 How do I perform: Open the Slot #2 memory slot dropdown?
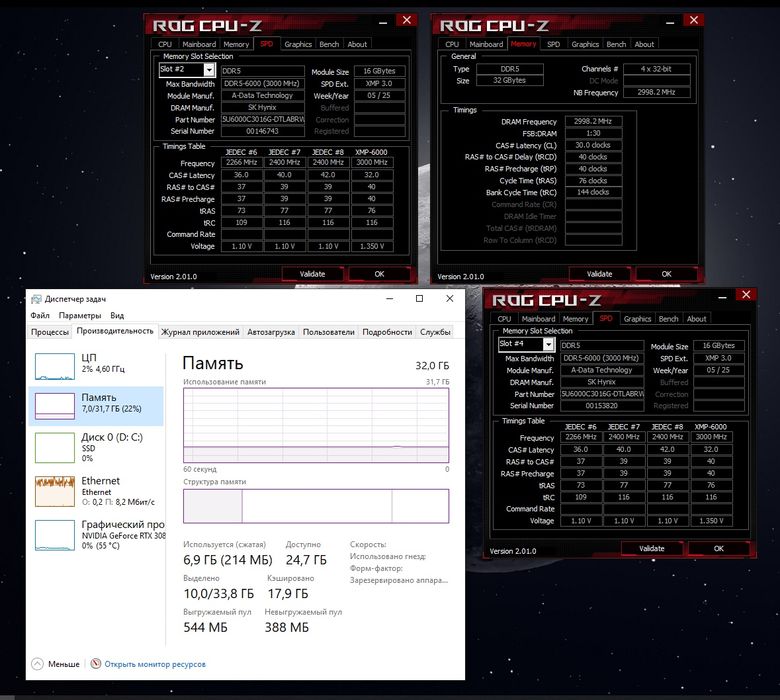point(209,70)
